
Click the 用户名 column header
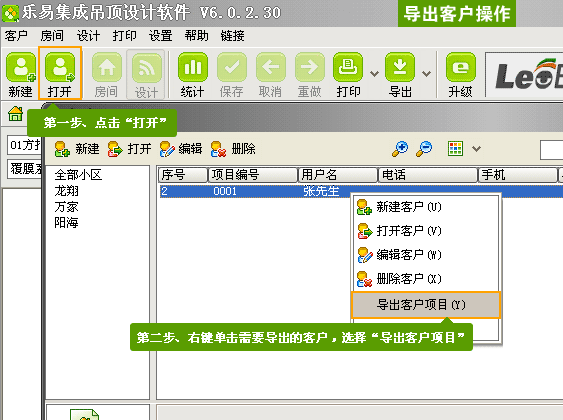pos(338,175)
